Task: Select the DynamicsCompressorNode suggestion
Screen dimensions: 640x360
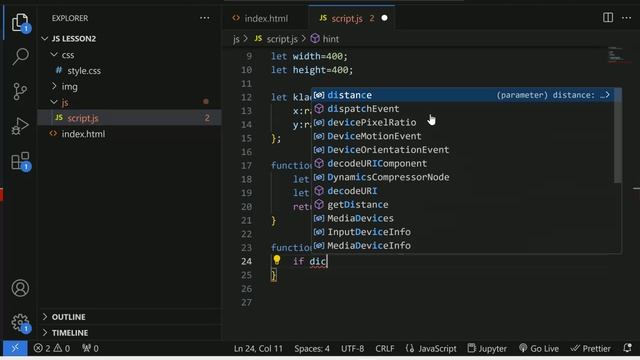Action: [x=463, y=177]
